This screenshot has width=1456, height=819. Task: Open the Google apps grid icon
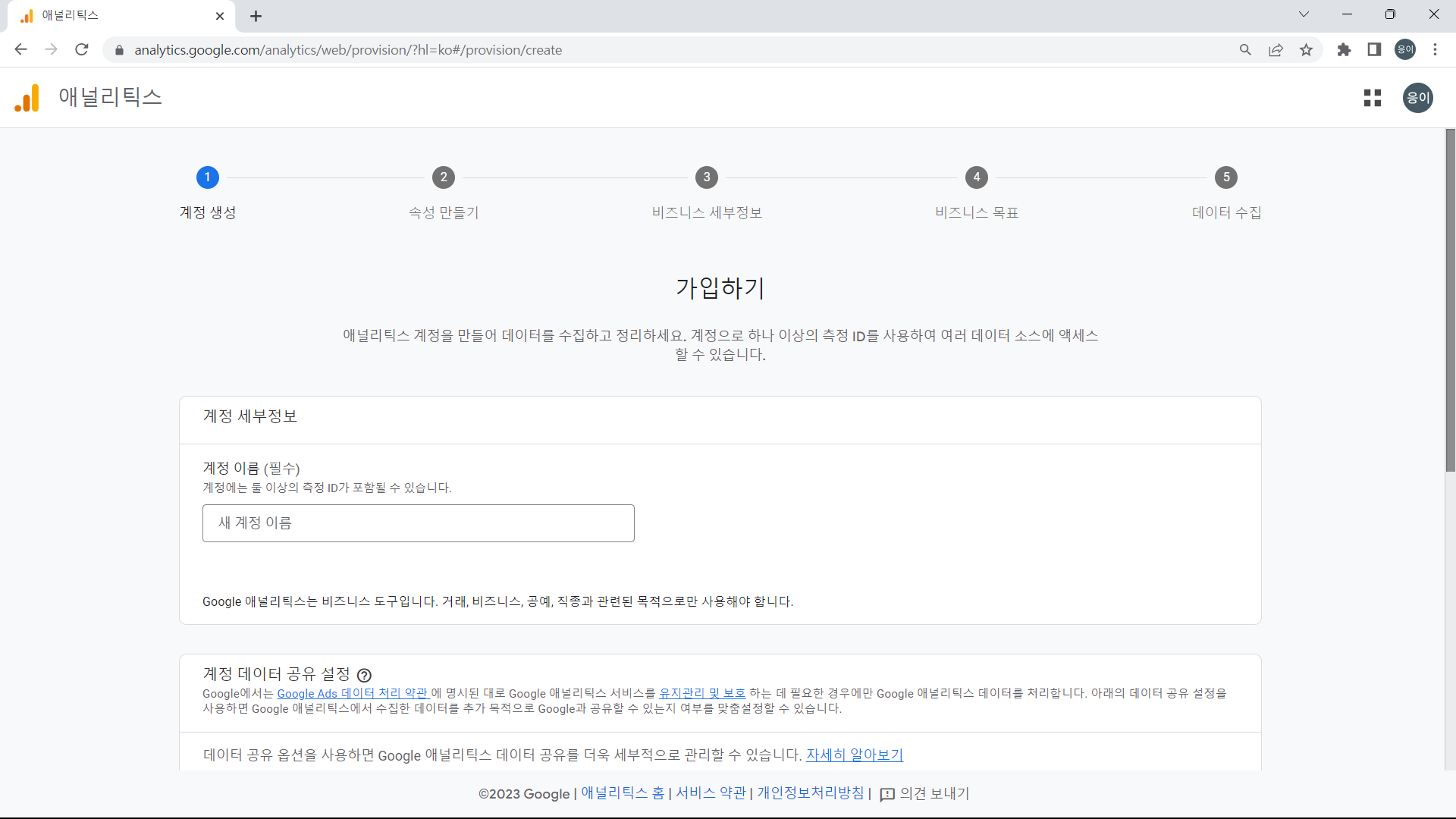point(1373,97)
